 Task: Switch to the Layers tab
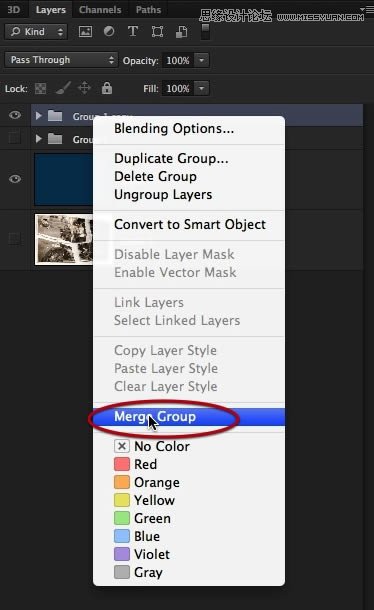51,9
